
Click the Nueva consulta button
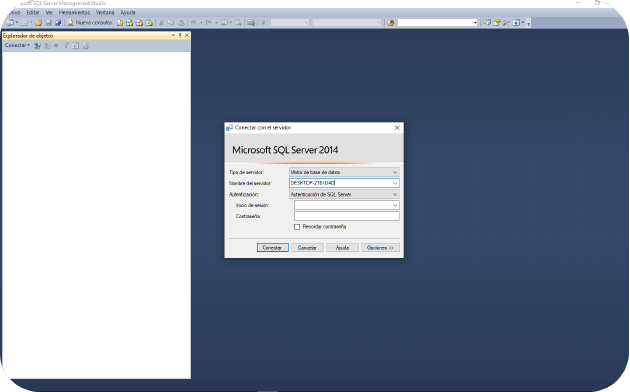(90, 22)
